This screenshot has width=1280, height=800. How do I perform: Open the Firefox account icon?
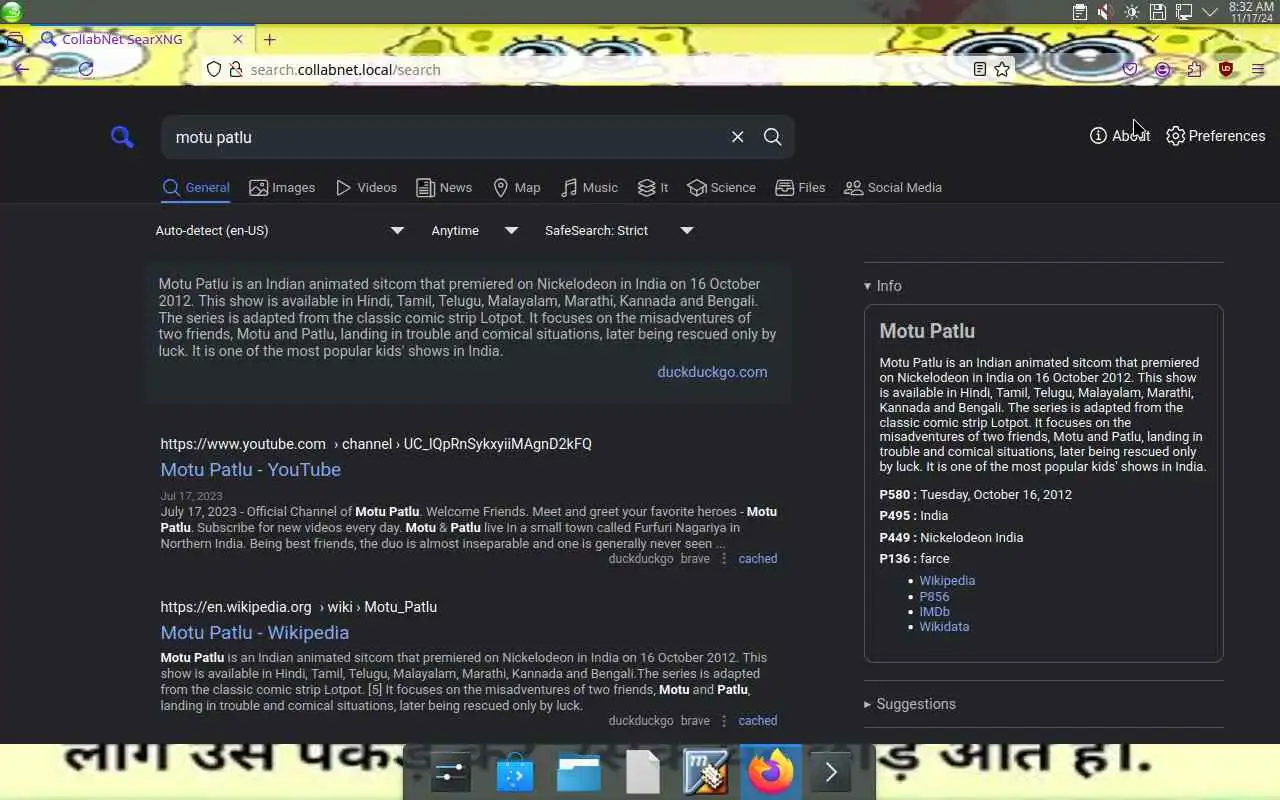[1162, 69]
